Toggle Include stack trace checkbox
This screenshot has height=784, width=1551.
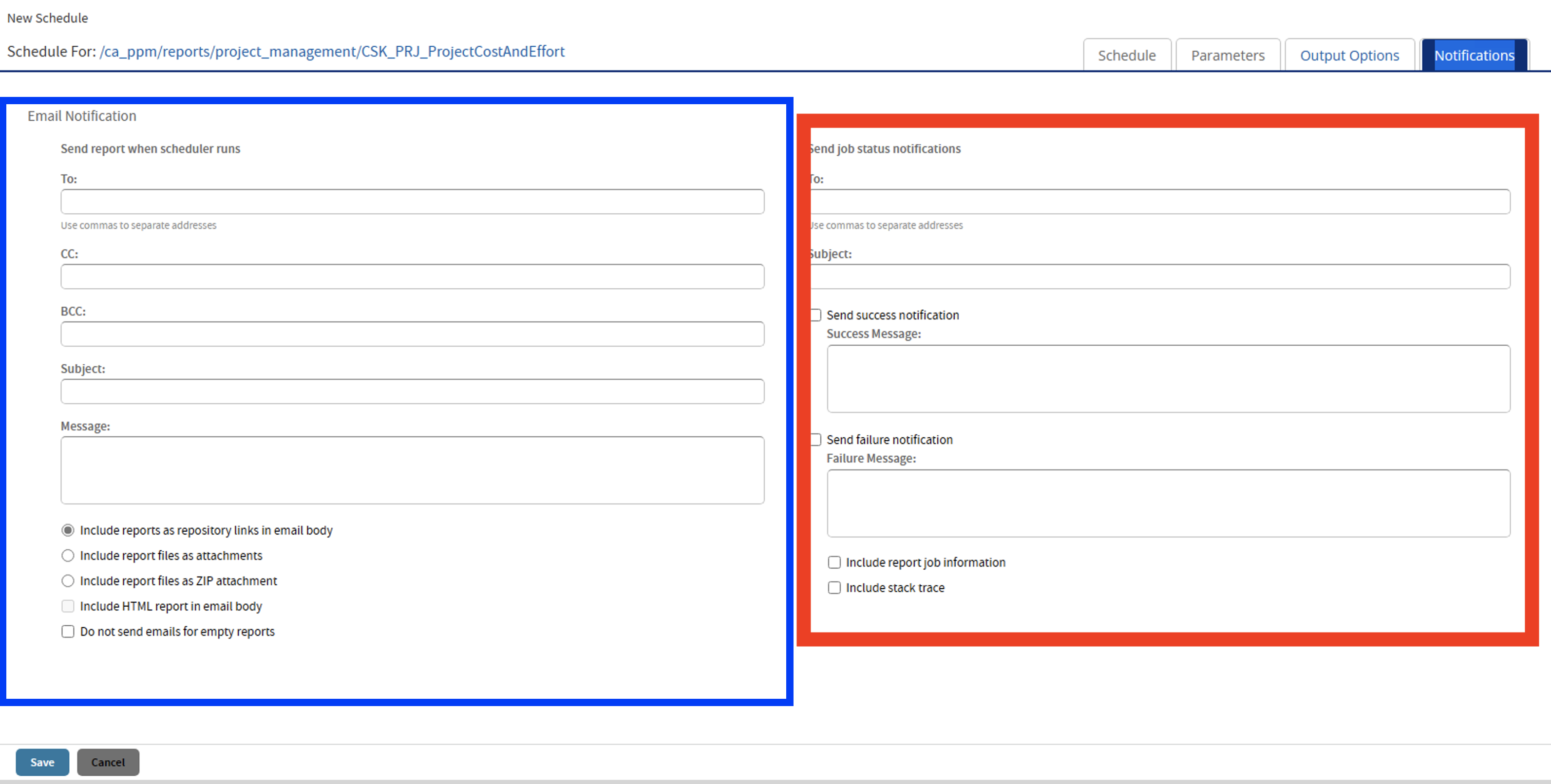tap(834, 587)
